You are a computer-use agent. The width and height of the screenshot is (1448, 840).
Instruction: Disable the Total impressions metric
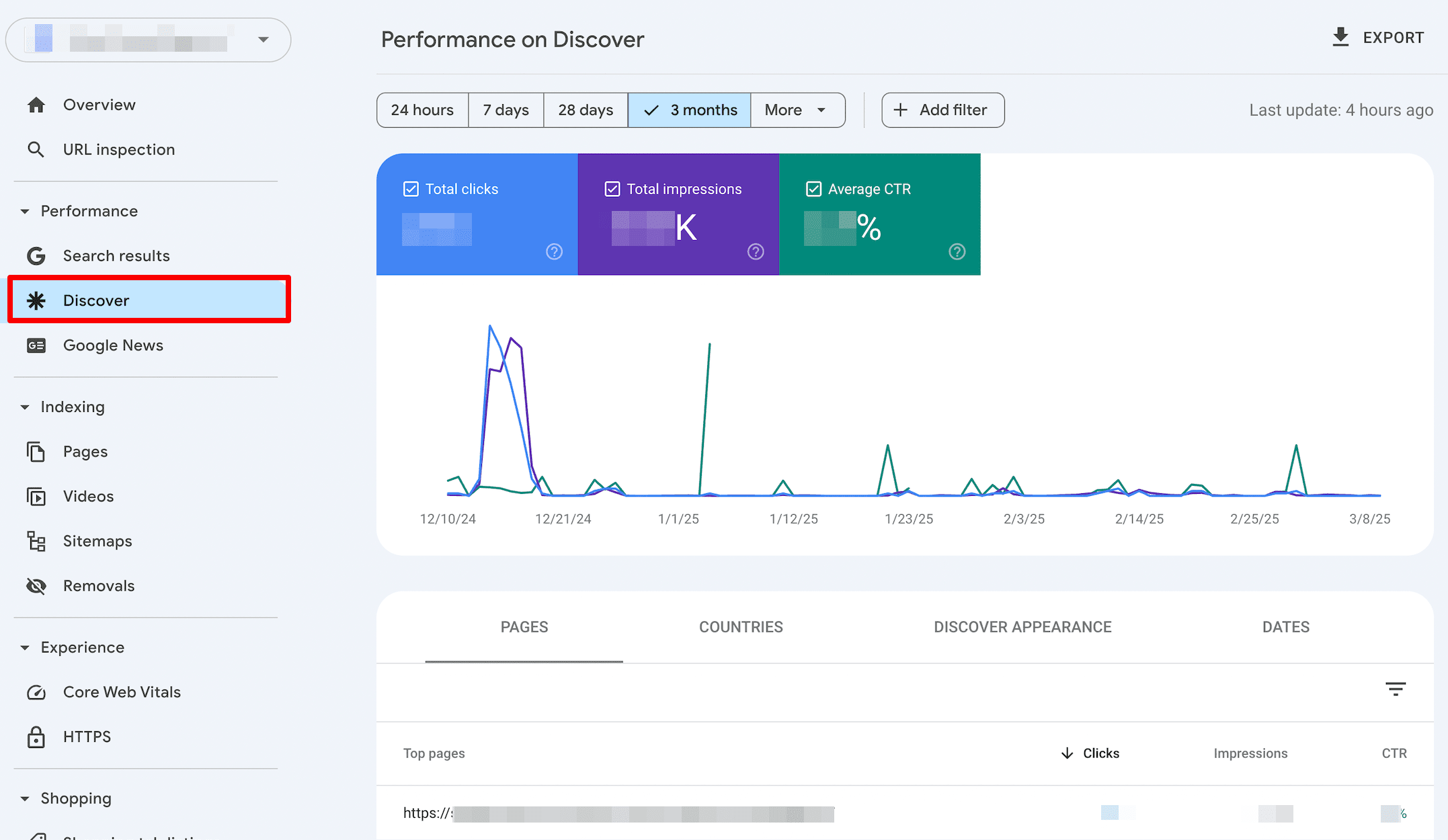[x=612, y=189]
